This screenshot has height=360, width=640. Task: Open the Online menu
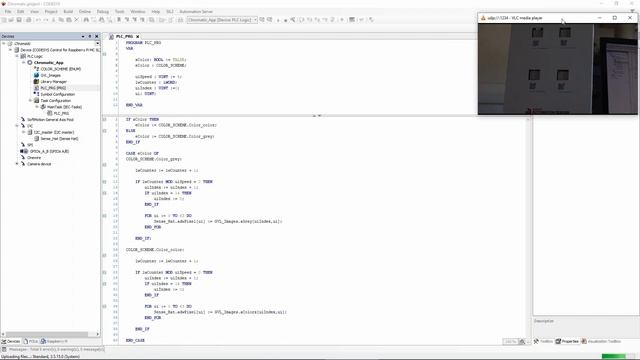click(85, 11)
